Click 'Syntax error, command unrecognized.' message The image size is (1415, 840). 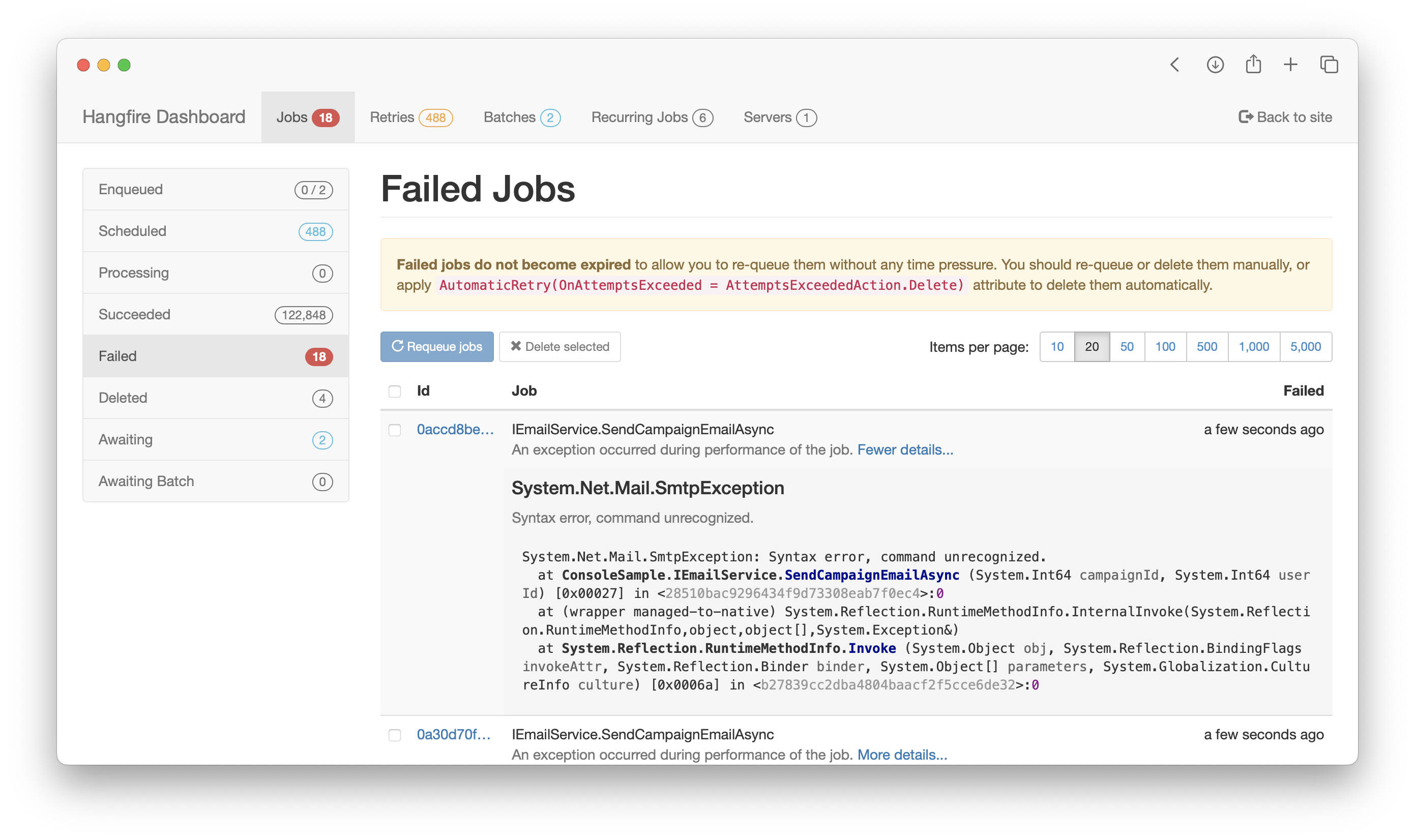[632, 518]
